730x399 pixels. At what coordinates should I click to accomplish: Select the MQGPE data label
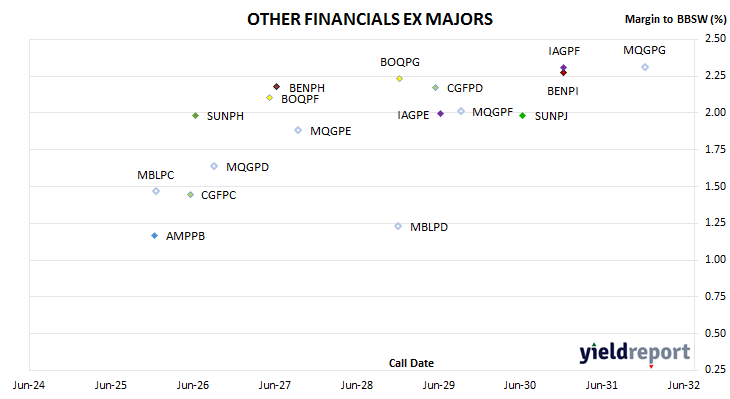coord(331,131)
